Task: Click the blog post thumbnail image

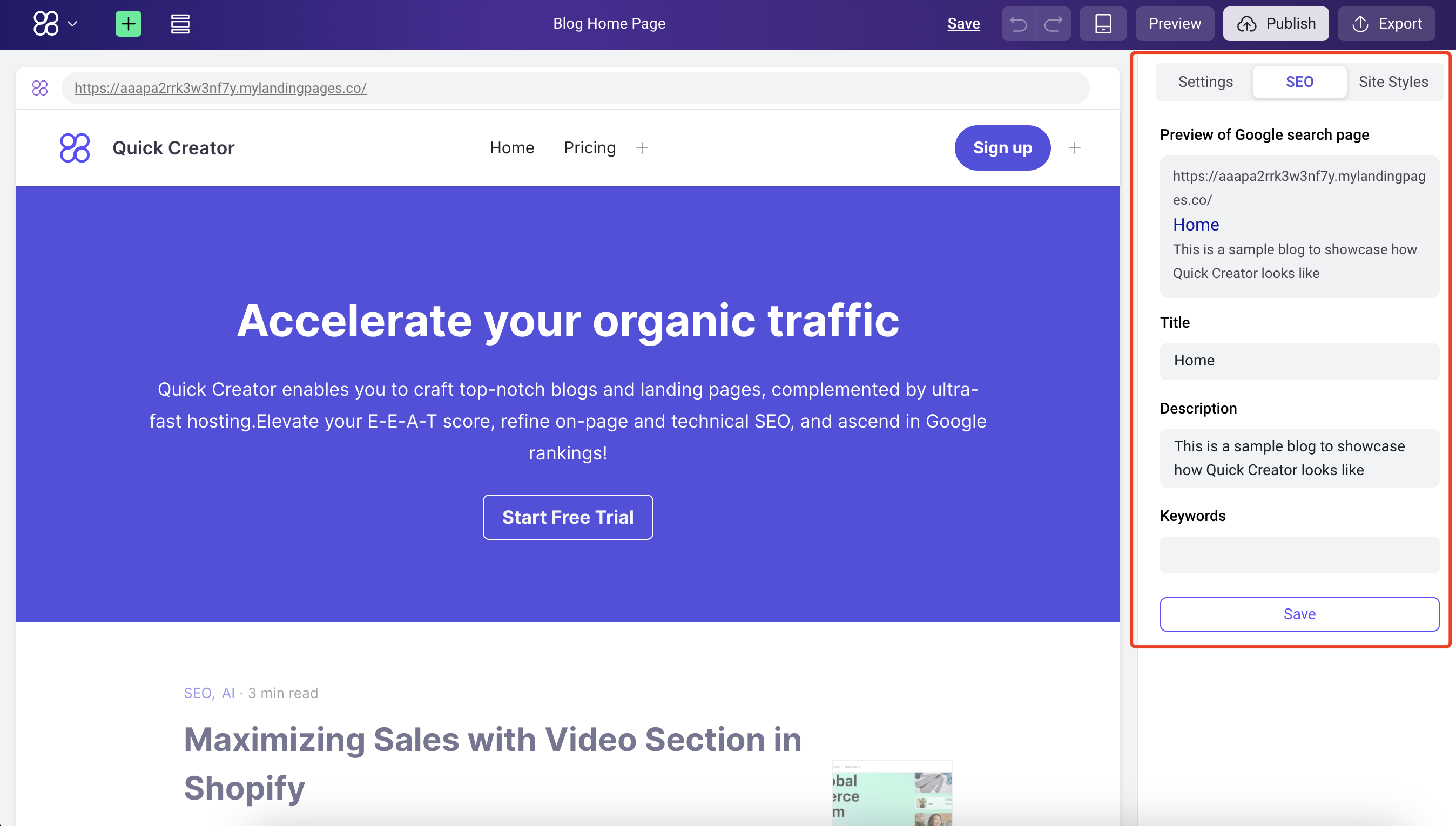Action: pos(892,793)
